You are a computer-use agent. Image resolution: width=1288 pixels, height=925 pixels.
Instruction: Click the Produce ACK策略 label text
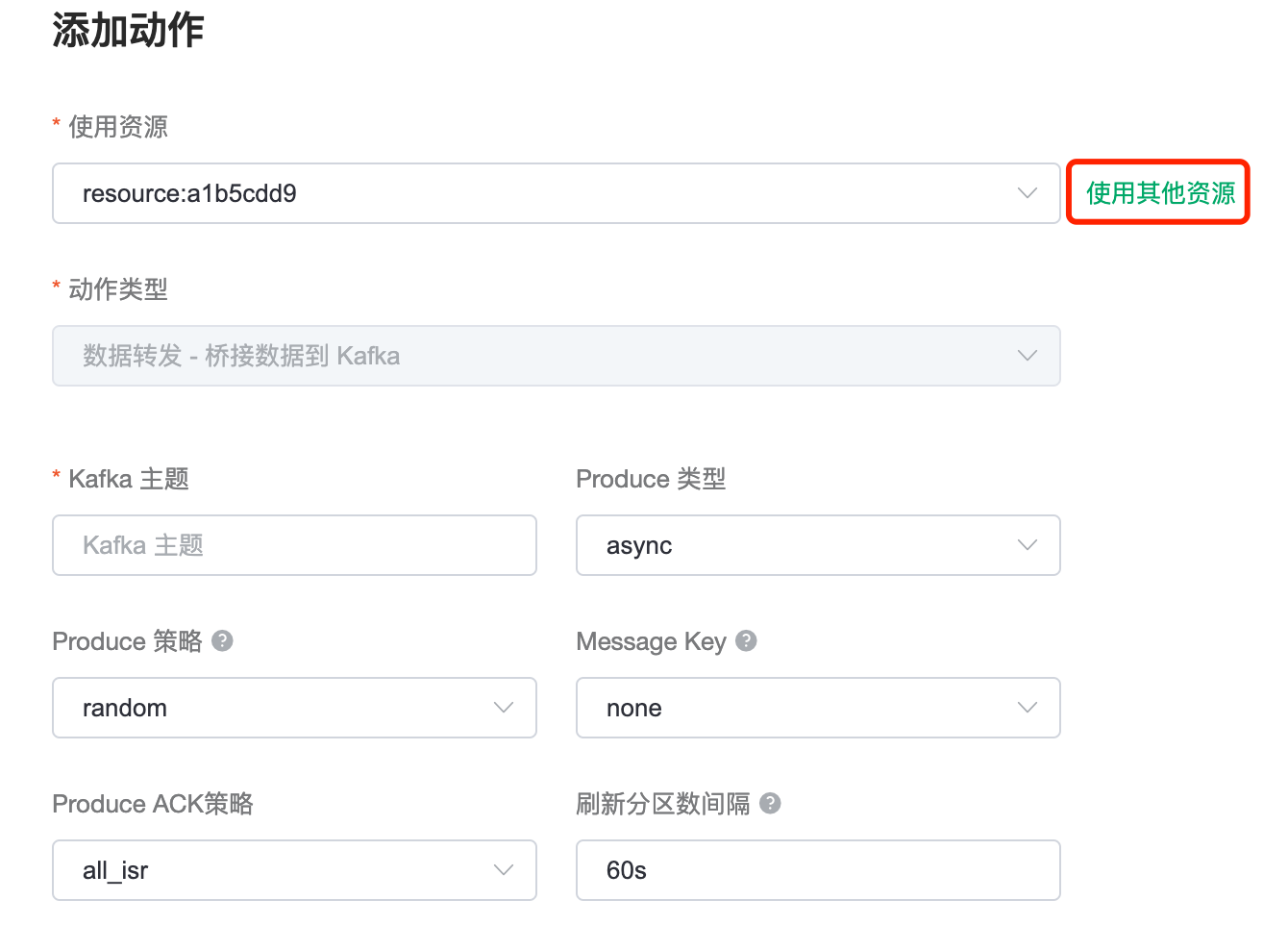pyautogui.click(x=153, y=804)
